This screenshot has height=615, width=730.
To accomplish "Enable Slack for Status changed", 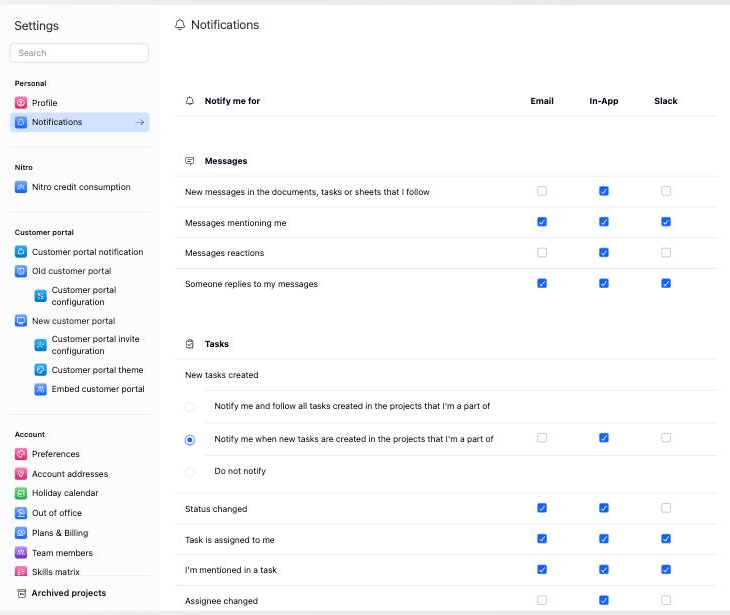I will click(666, 508).
